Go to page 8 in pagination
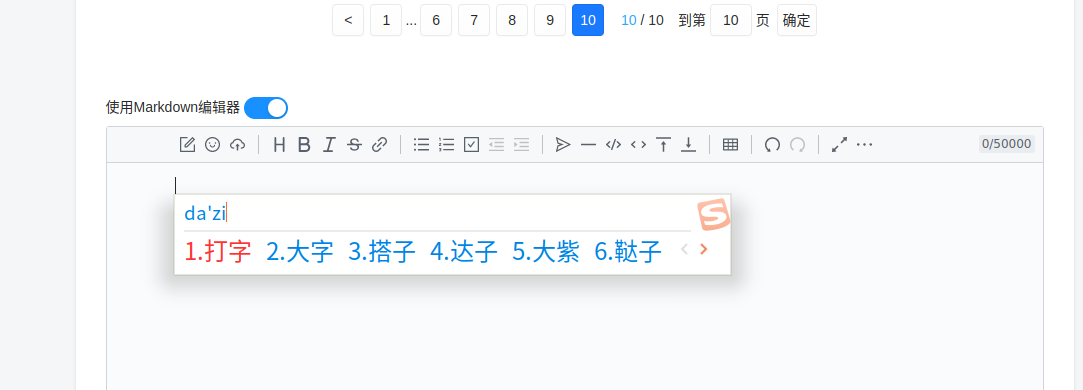The image size is (1083, 390). pyautogui.click(x=512, y=20)
